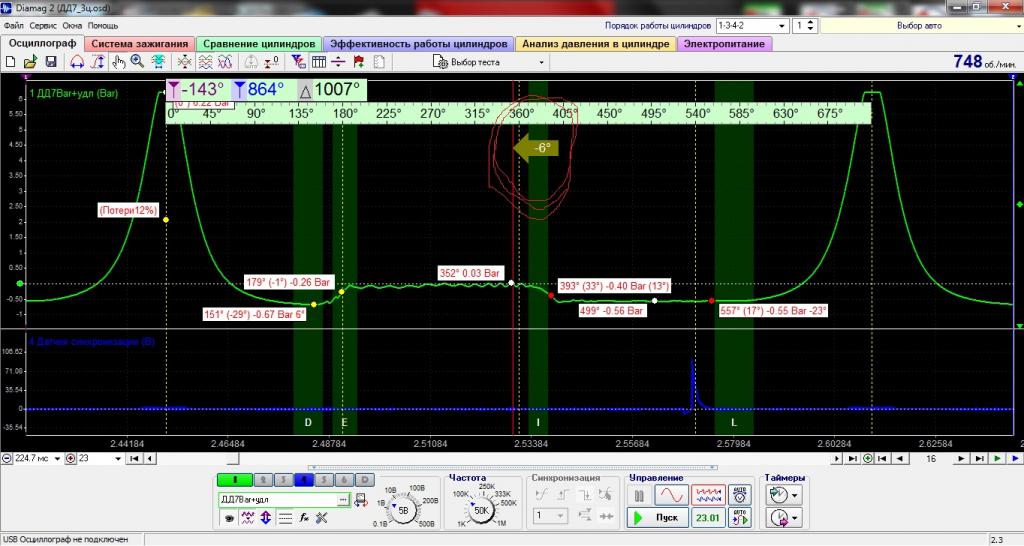Select the D digital channel button
1024x546 pixels.
tap(364, 479)
